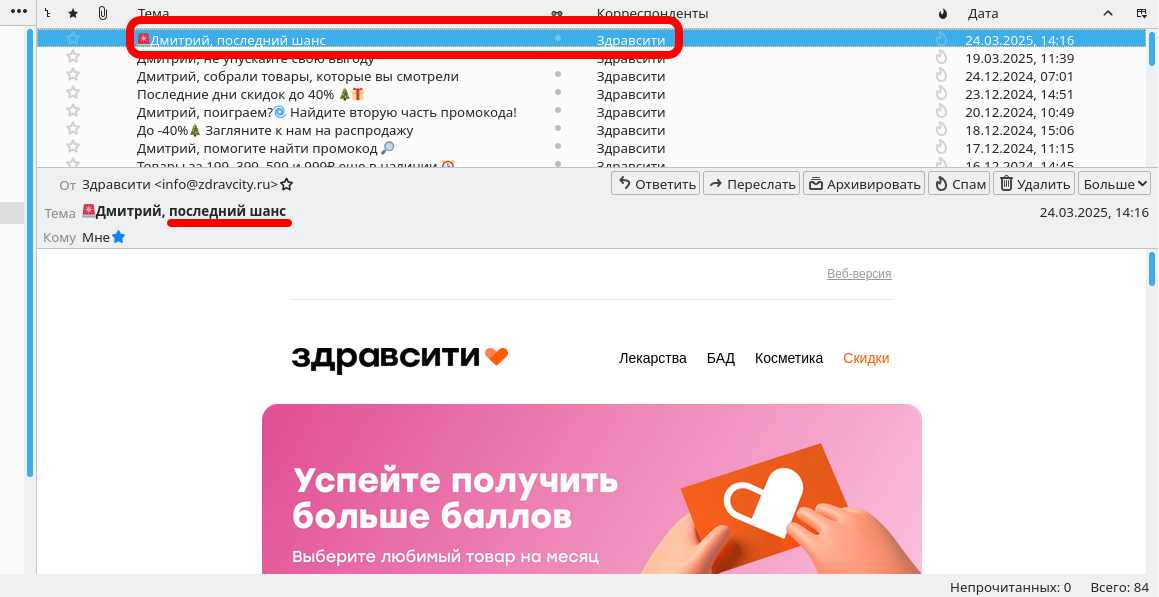Open the orange Скидки link in the email
The image size is (1159, 597).
[x=866, y=358]
